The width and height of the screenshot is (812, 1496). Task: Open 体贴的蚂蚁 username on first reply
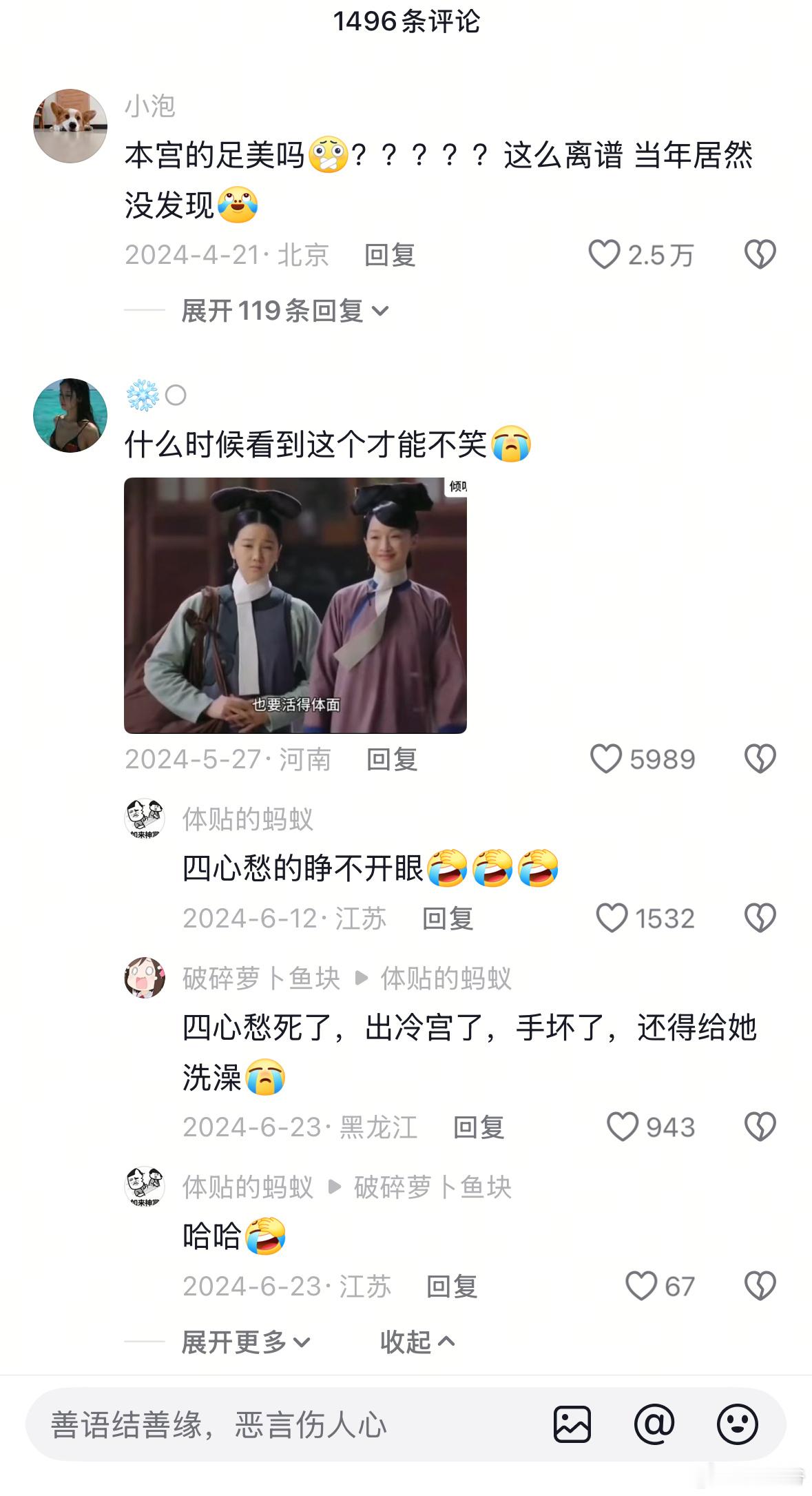[x=247, y=819]
